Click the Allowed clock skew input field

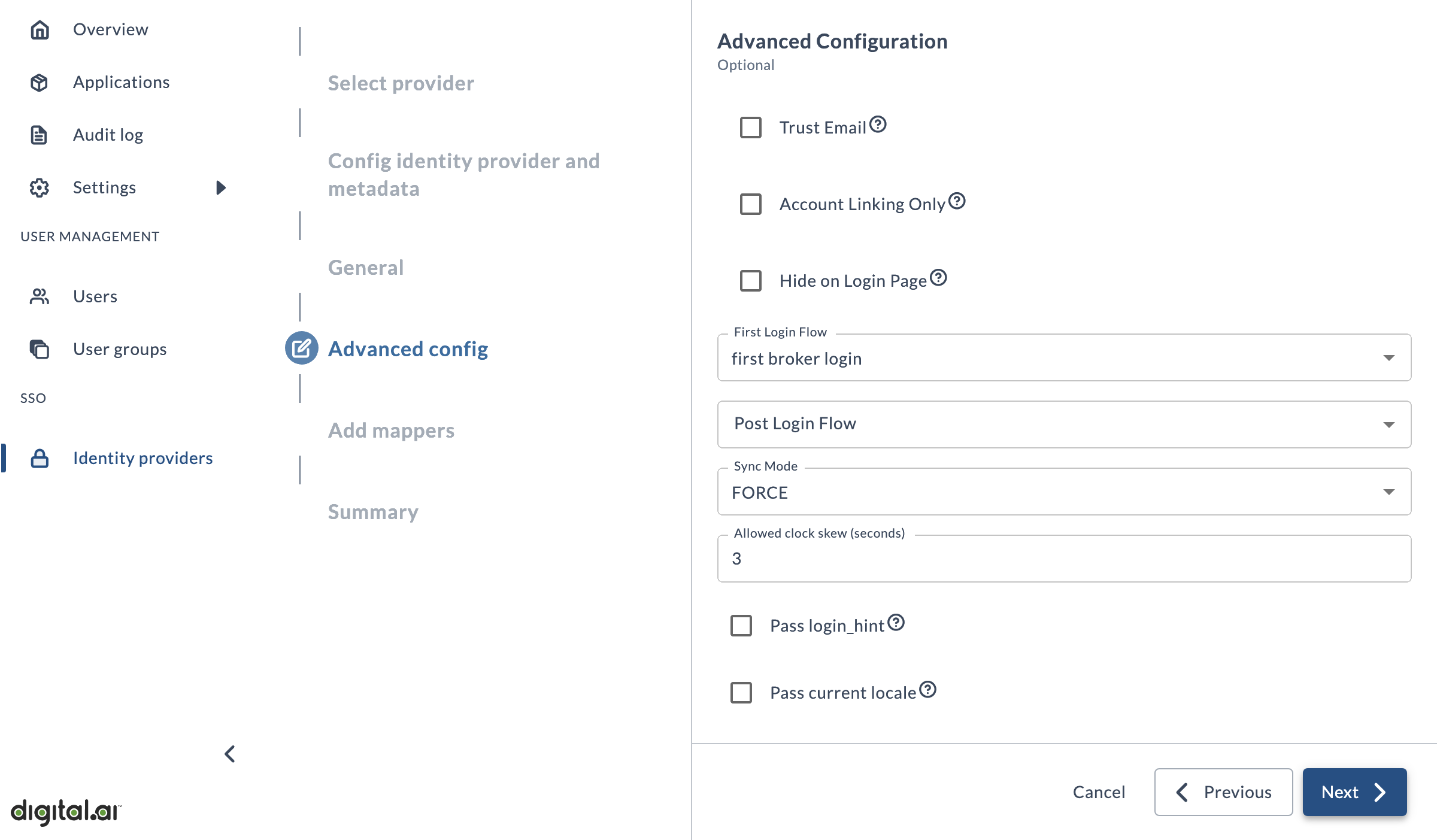pos(1064,559)
